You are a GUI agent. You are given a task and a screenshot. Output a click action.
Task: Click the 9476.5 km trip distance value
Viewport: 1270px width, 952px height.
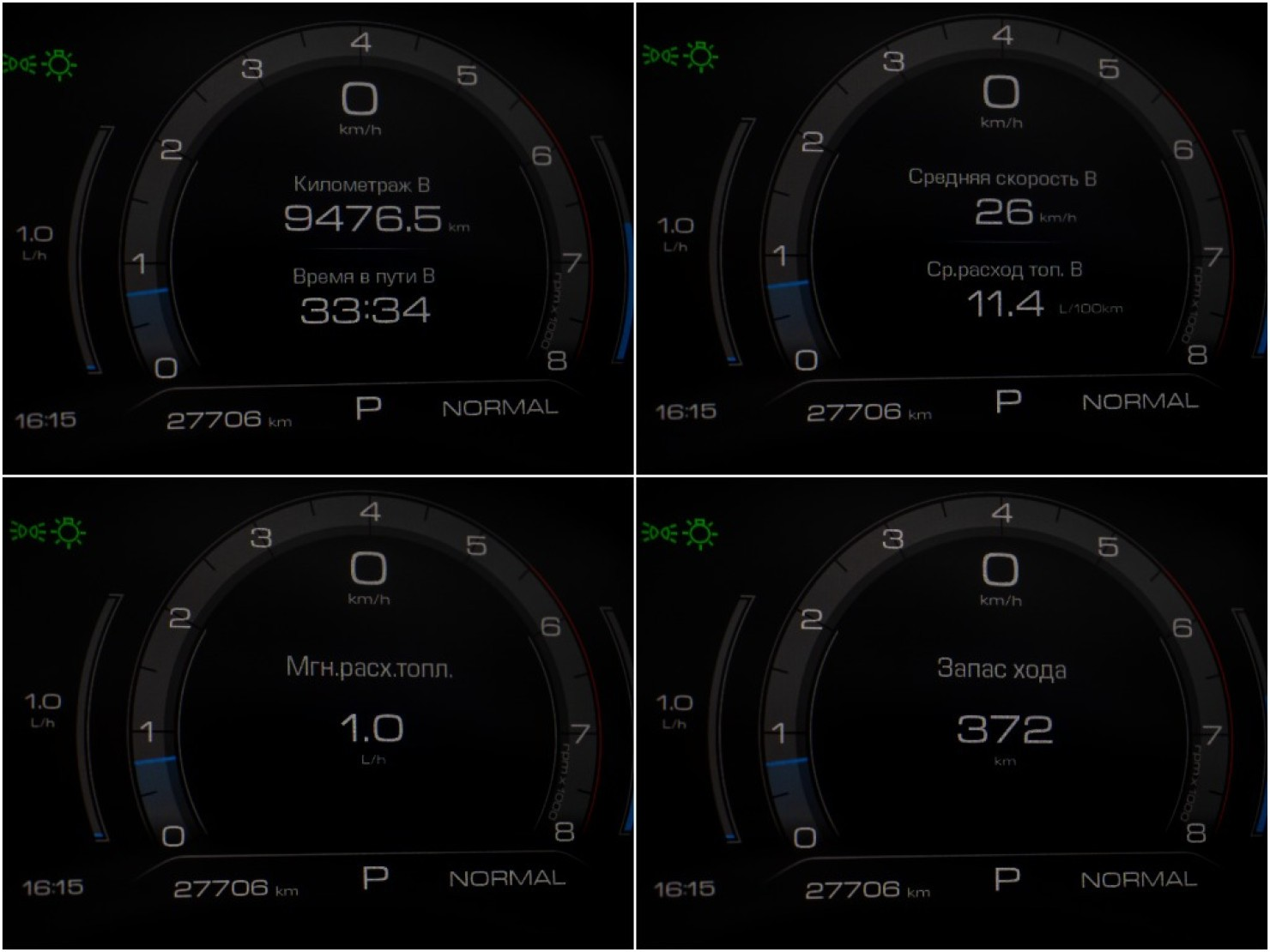point(377,219)
